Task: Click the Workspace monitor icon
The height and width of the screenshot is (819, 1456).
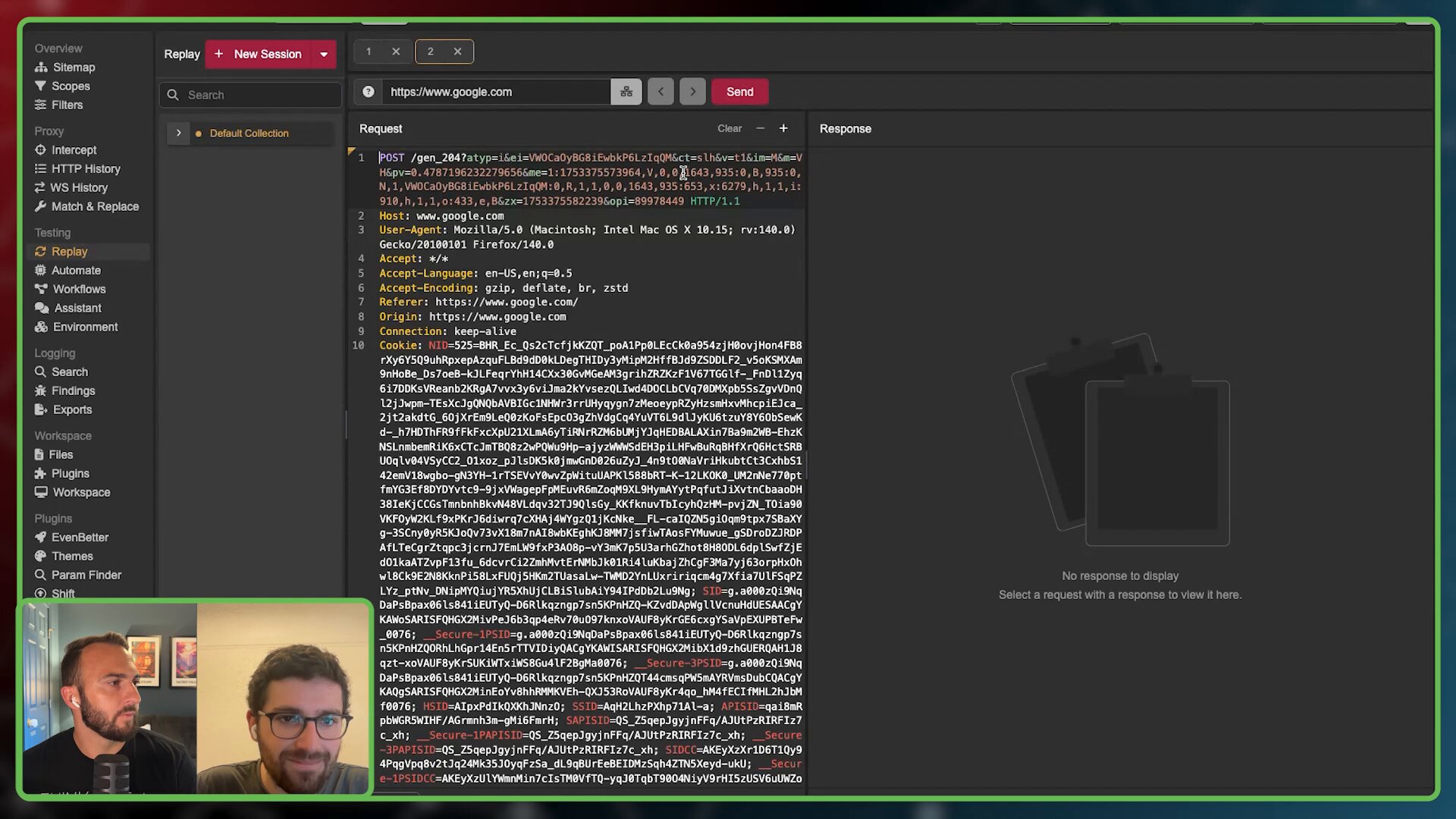Action: coord(41,493)
